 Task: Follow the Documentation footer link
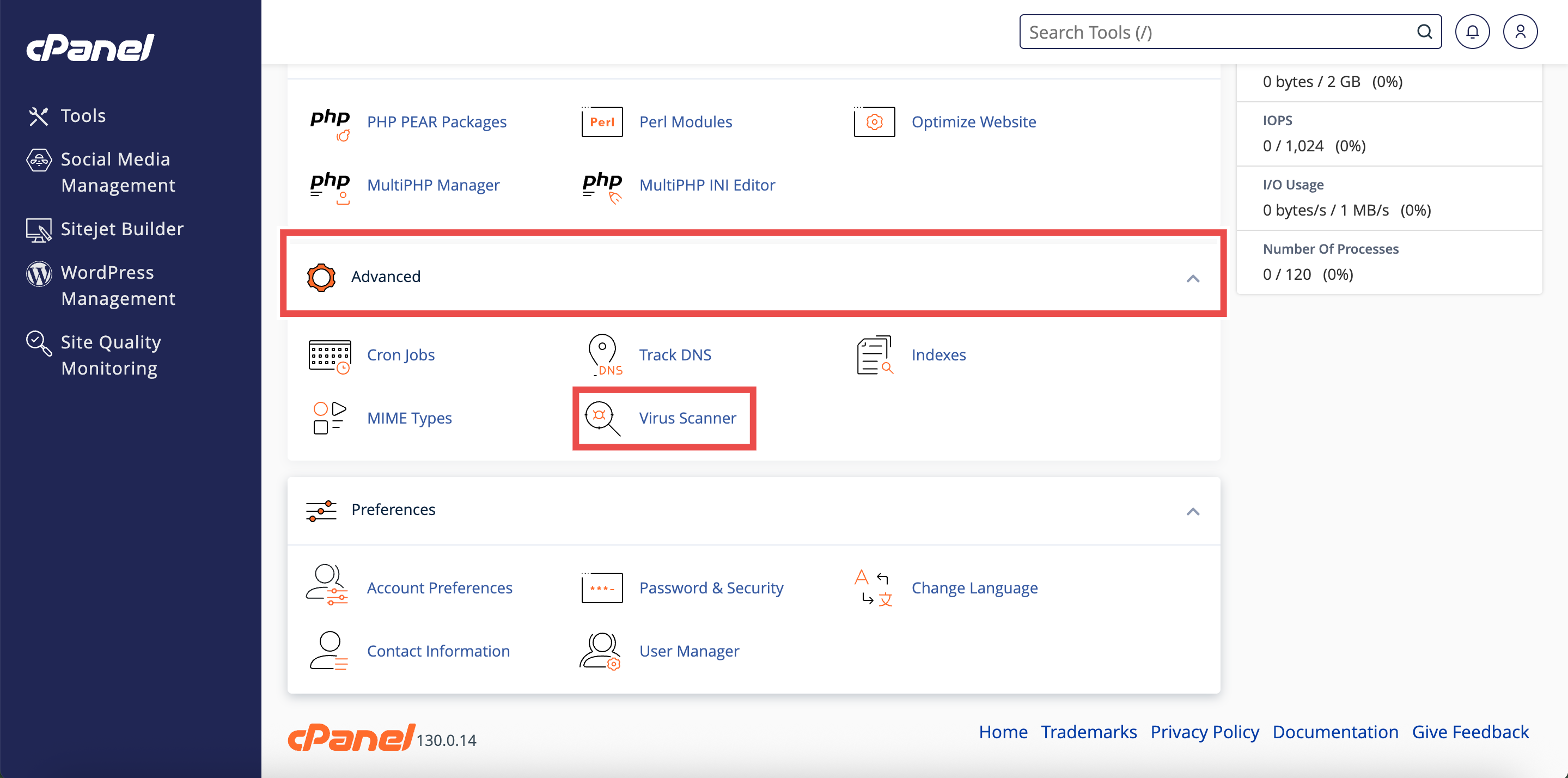coord(1335,732)
